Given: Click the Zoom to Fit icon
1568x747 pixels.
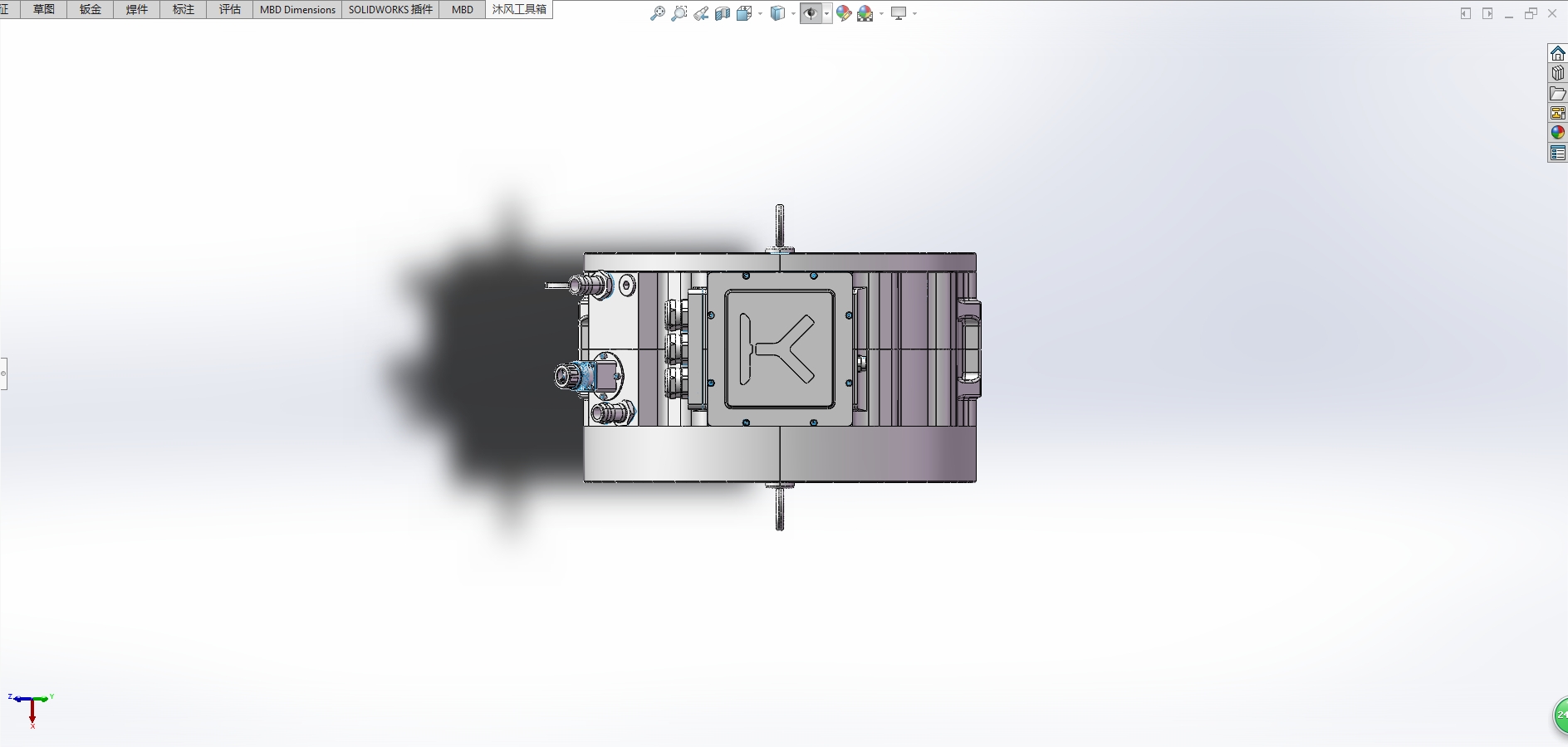Looking at the screenshot, I should (x=657, y=13).
